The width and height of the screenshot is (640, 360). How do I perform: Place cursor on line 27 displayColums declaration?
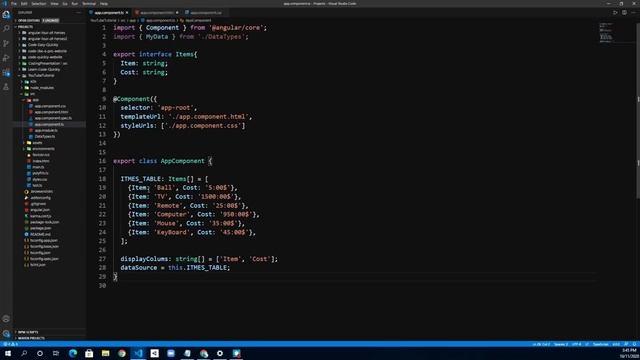coord(199,259)
